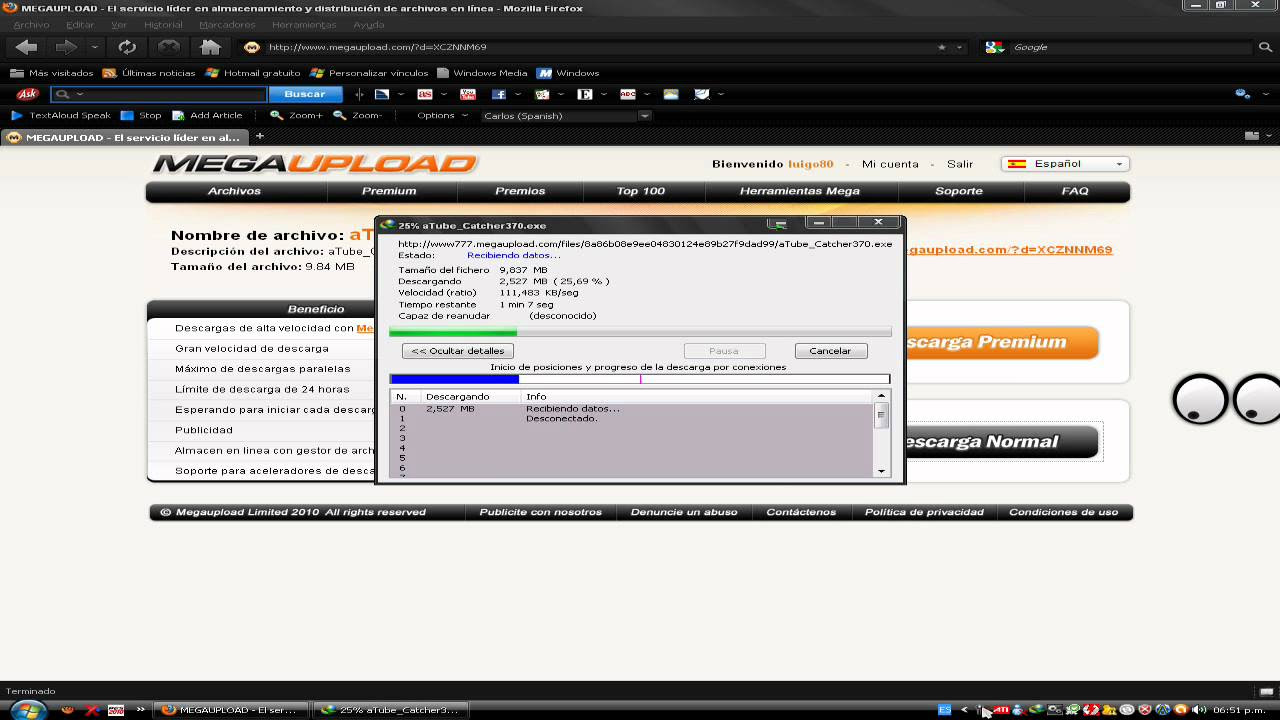Click the Cancelar button in download dialog

pyautogui.click(x=830, y=351)
